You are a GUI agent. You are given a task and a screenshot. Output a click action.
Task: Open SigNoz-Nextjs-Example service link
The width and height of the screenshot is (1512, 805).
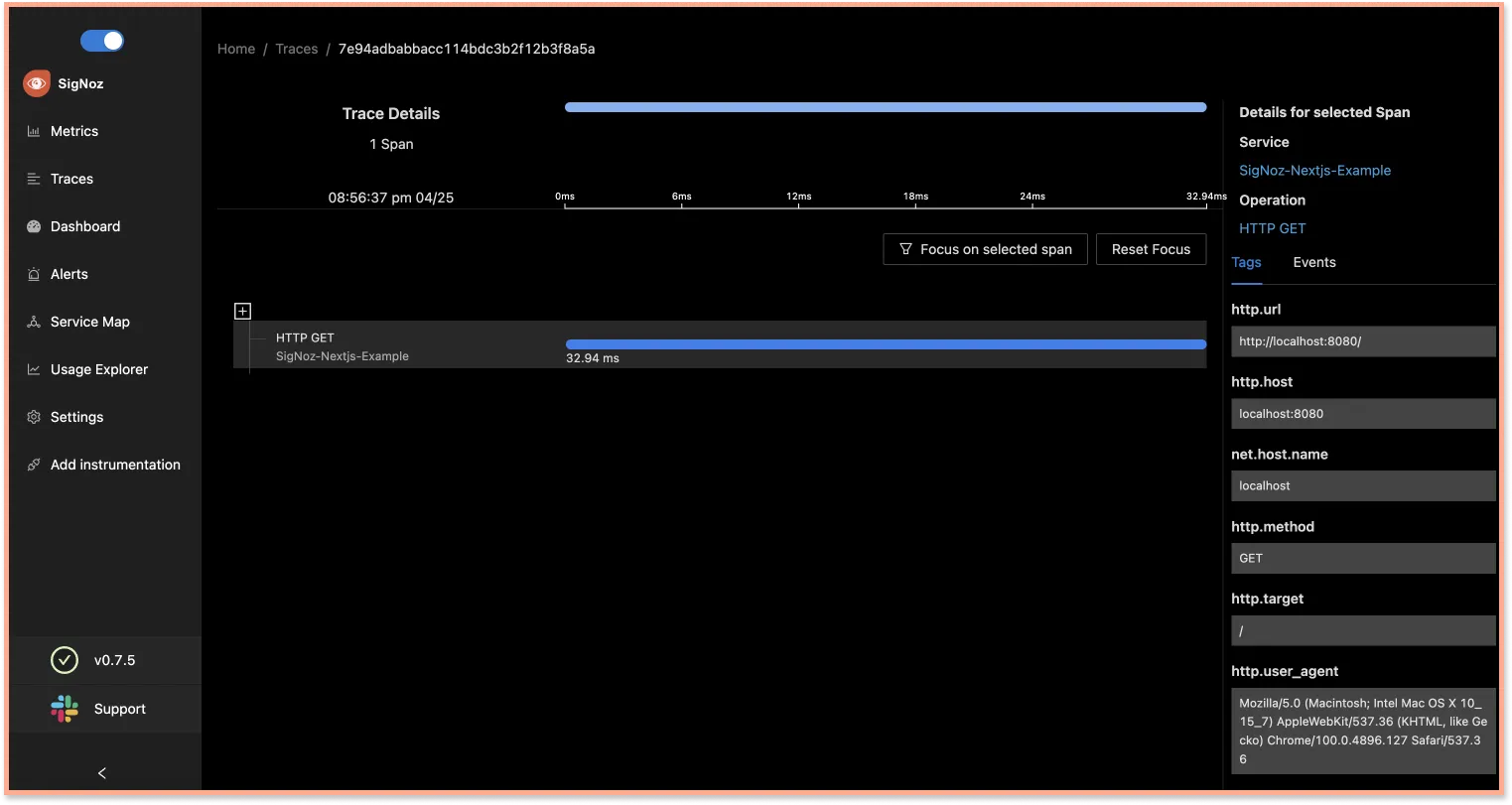click(x=1314, y=171)
